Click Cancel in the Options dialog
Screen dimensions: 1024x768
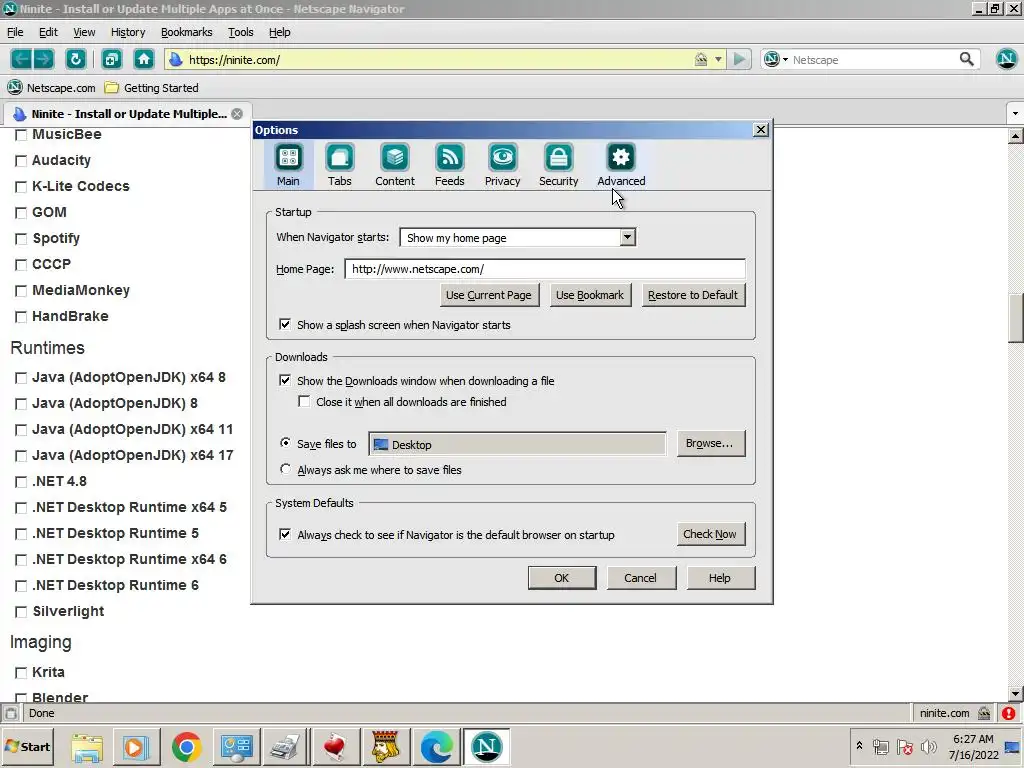[640, 578]
